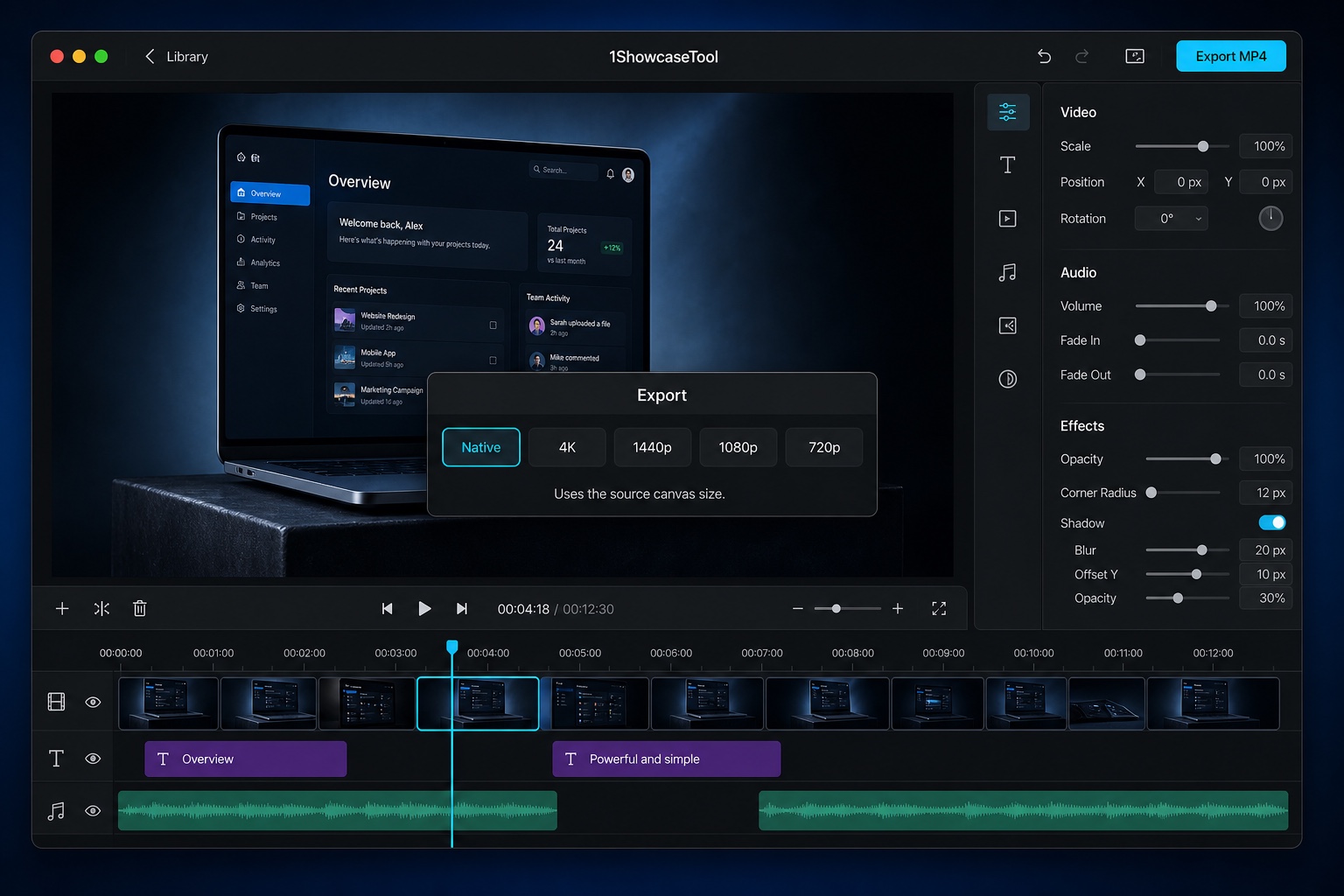
Task: Open the adjustments sliders panel in the sidebar
Action: (x=1008, y=112)
